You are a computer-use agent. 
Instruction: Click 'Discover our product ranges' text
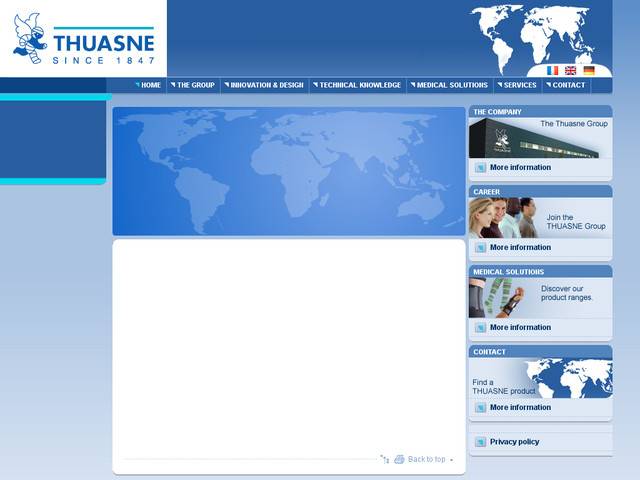(x=566, y=293)
